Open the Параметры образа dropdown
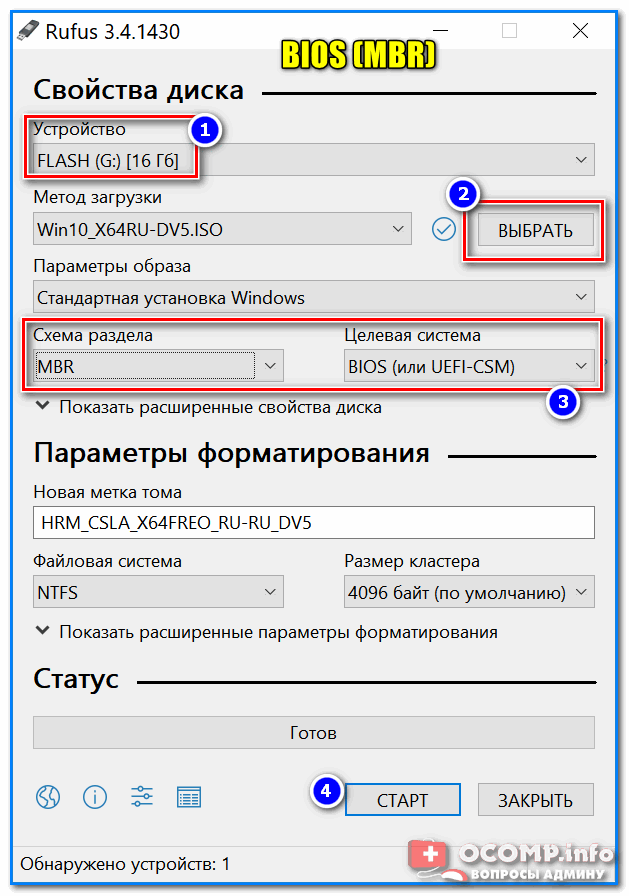Image resolution: width=629 pixels, height=896 pixels. pyautogui.click(x=314, y=297)
